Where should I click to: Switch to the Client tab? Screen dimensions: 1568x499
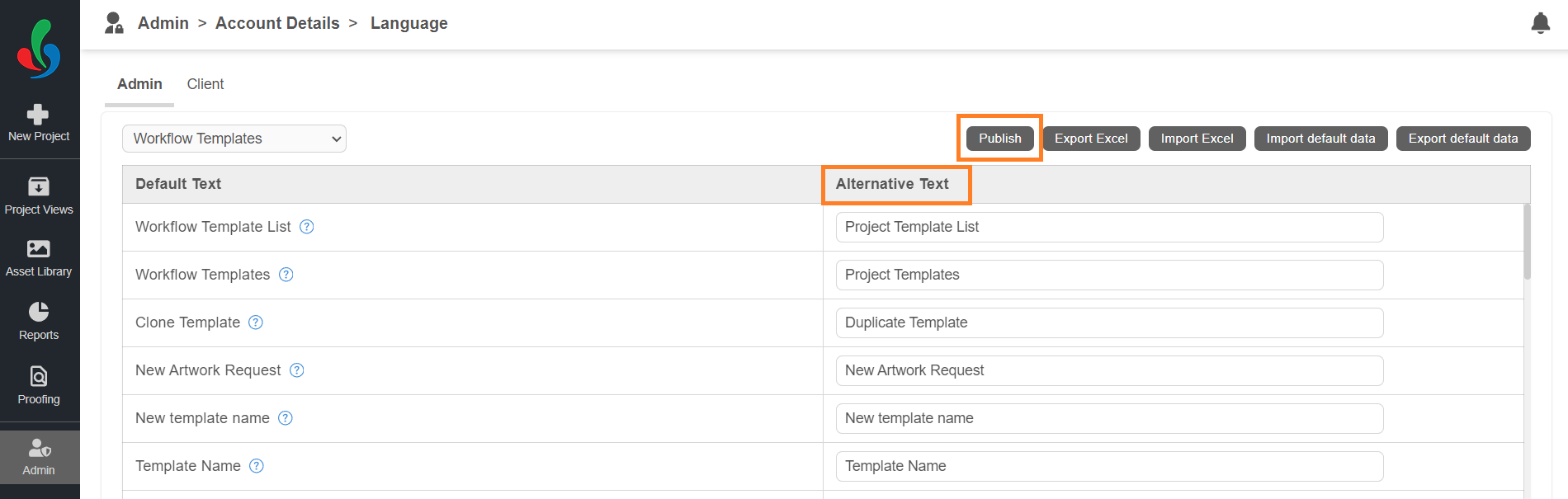coord(205,84)
